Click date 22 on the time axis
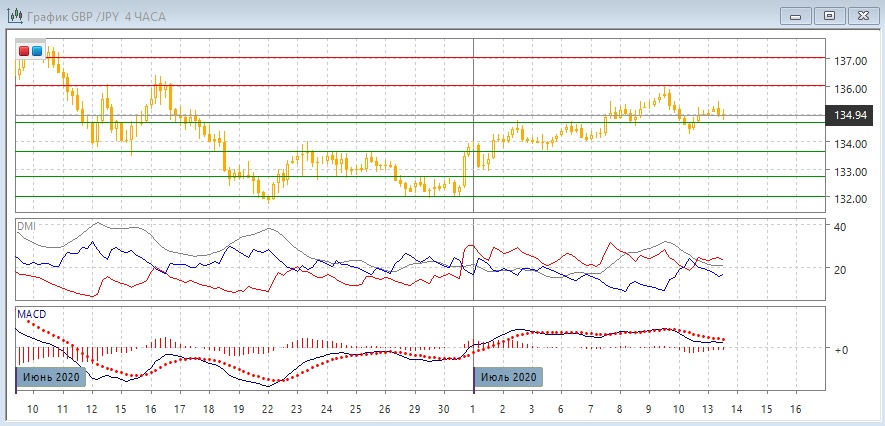This screenshot has height=426, width=885. tap(267, 410)
